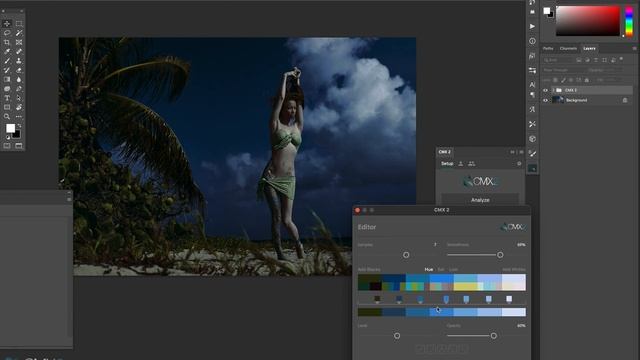
Task: Open CMX 2 settings gear icon
Action: 519,163
